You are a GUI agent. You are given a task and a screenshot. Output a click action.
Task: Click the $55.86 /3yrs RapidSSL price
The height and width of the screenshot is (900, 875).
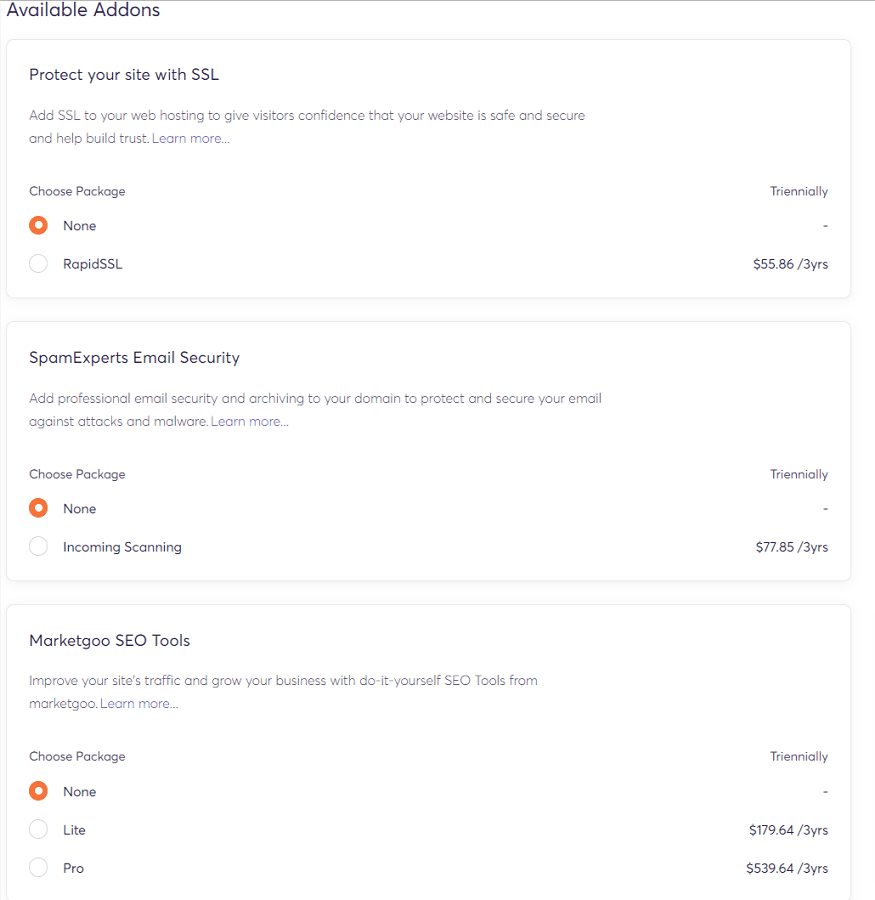[x=790, y=263]
